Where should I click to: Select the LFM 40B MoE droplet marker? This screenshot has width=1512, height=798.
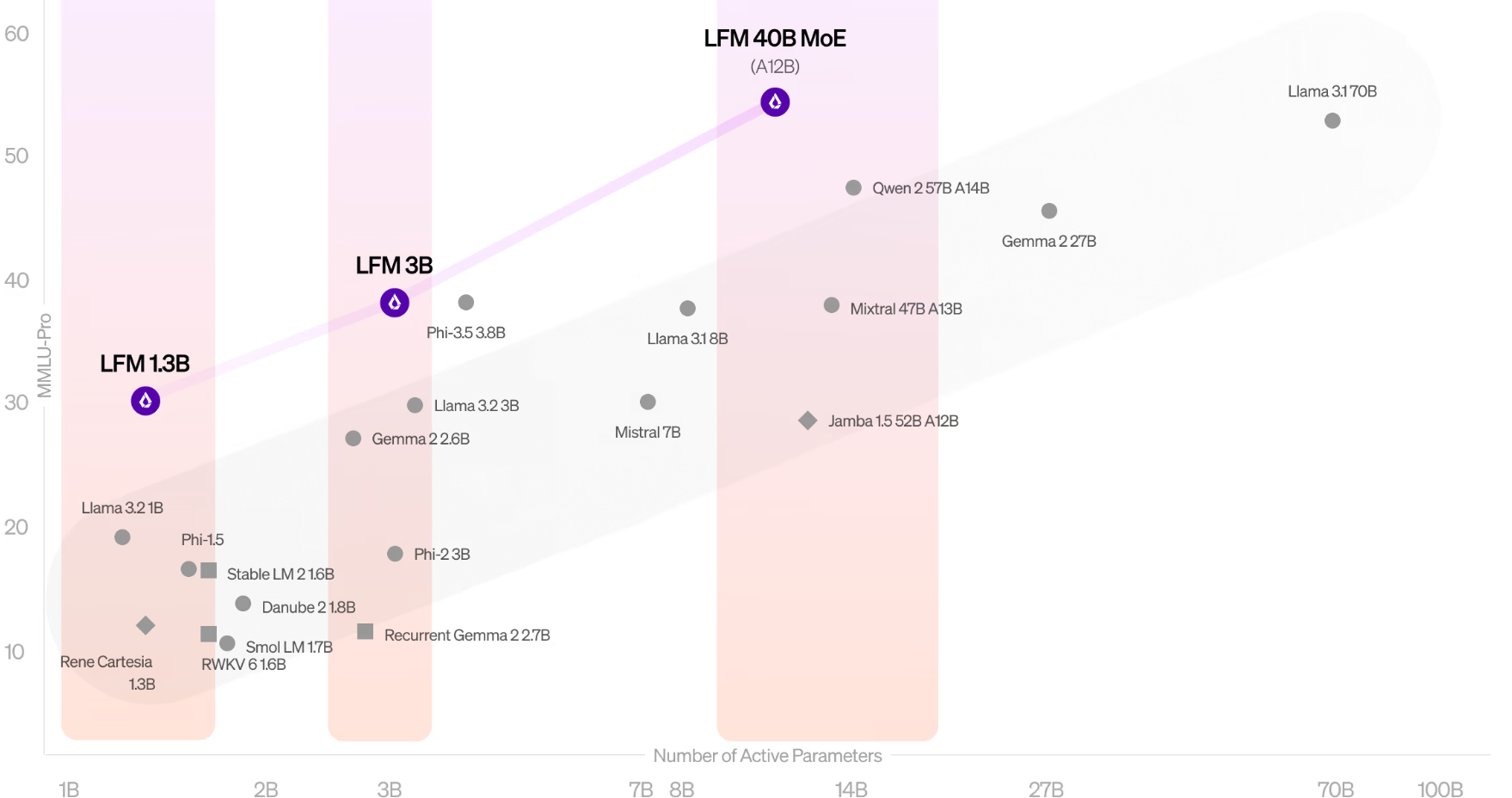[775, 102]
